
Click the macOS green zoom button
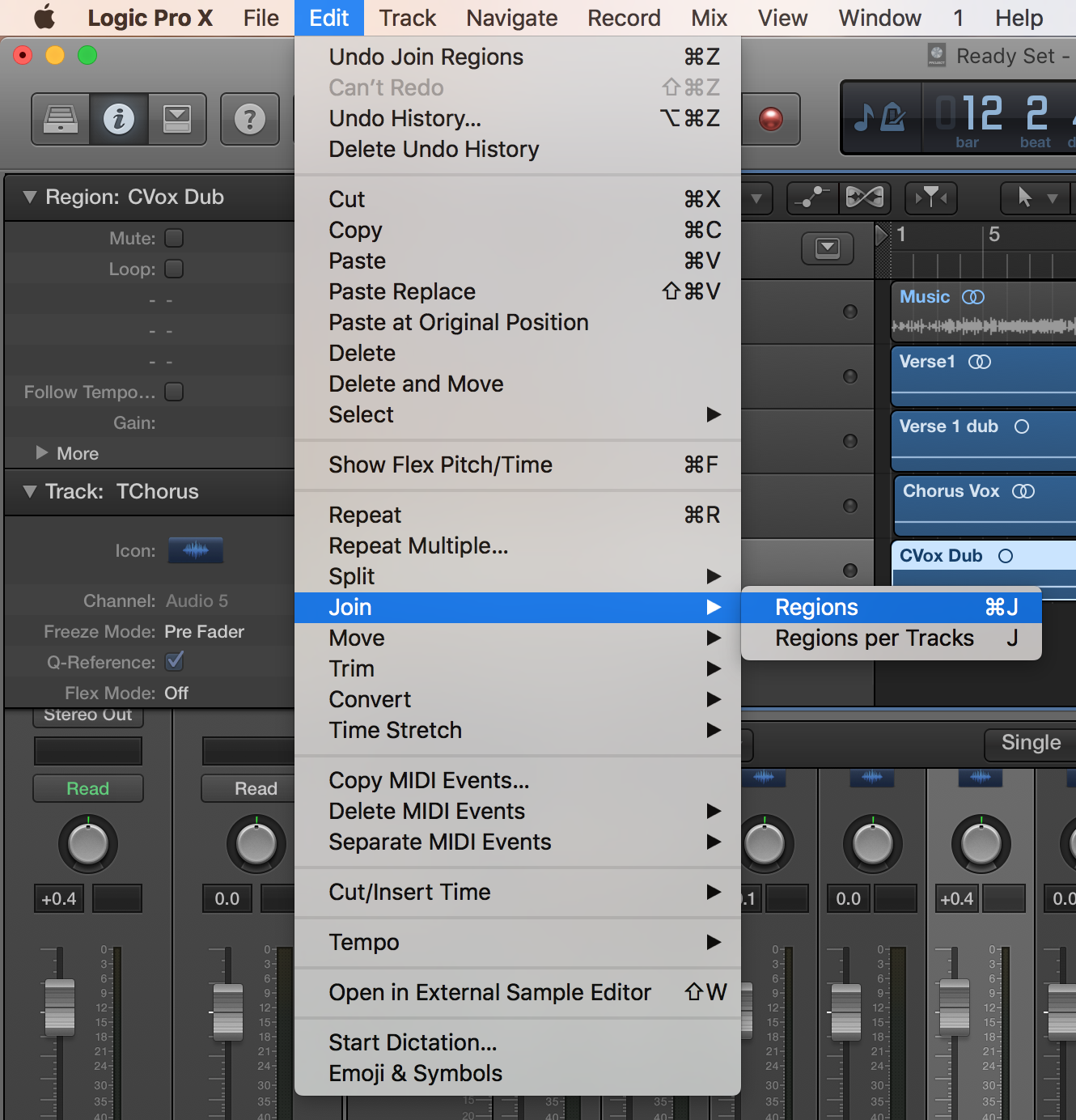pyautogui.click(x=87, y=55)
